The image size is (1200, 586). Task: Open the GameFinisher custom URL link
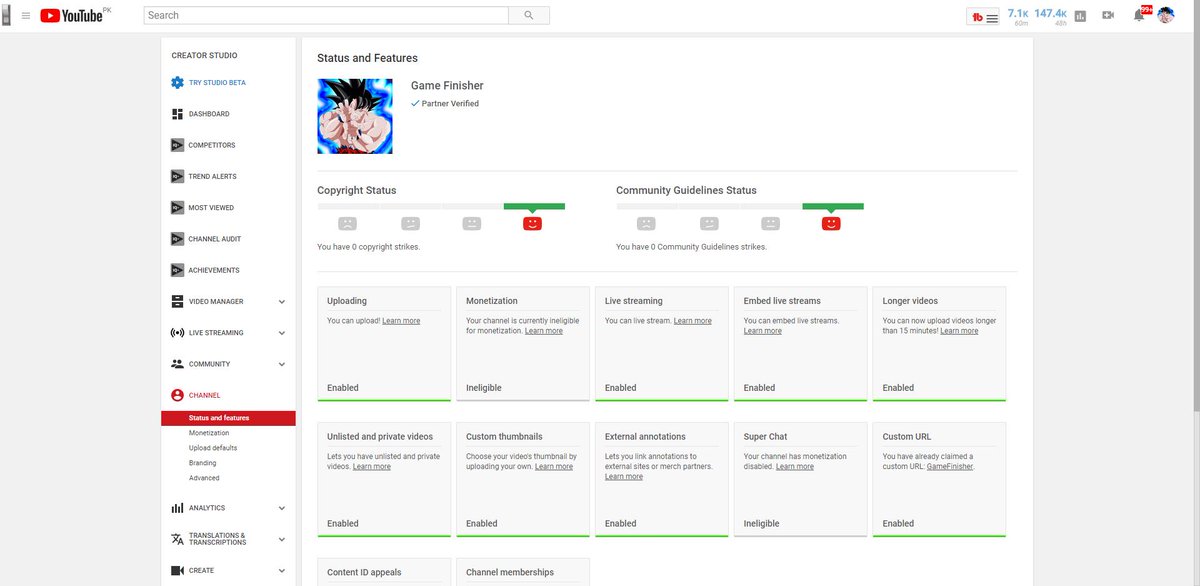[950, 467]
